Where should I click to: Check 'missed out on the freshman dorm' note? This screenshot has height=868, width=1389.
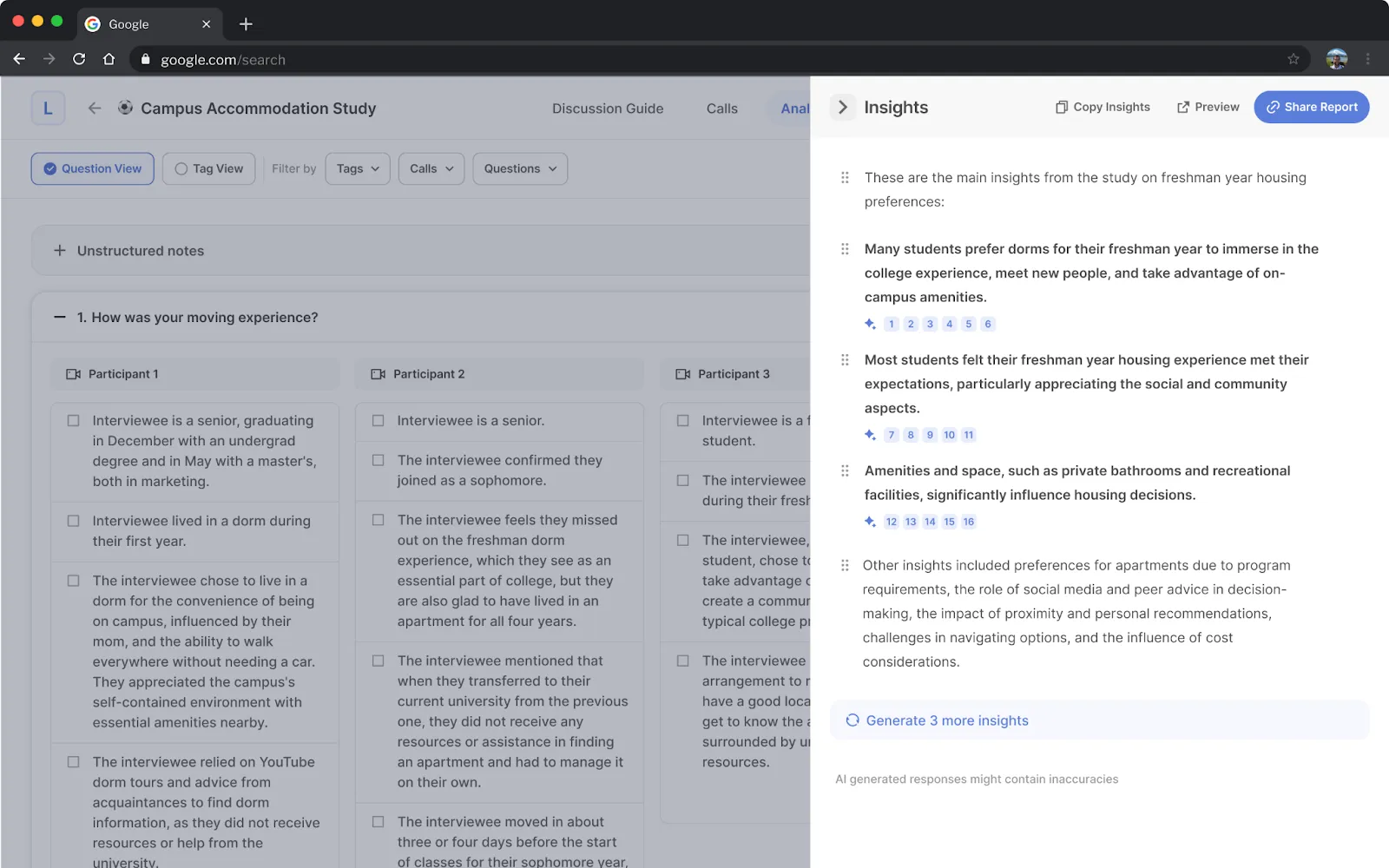coord(379,521)
